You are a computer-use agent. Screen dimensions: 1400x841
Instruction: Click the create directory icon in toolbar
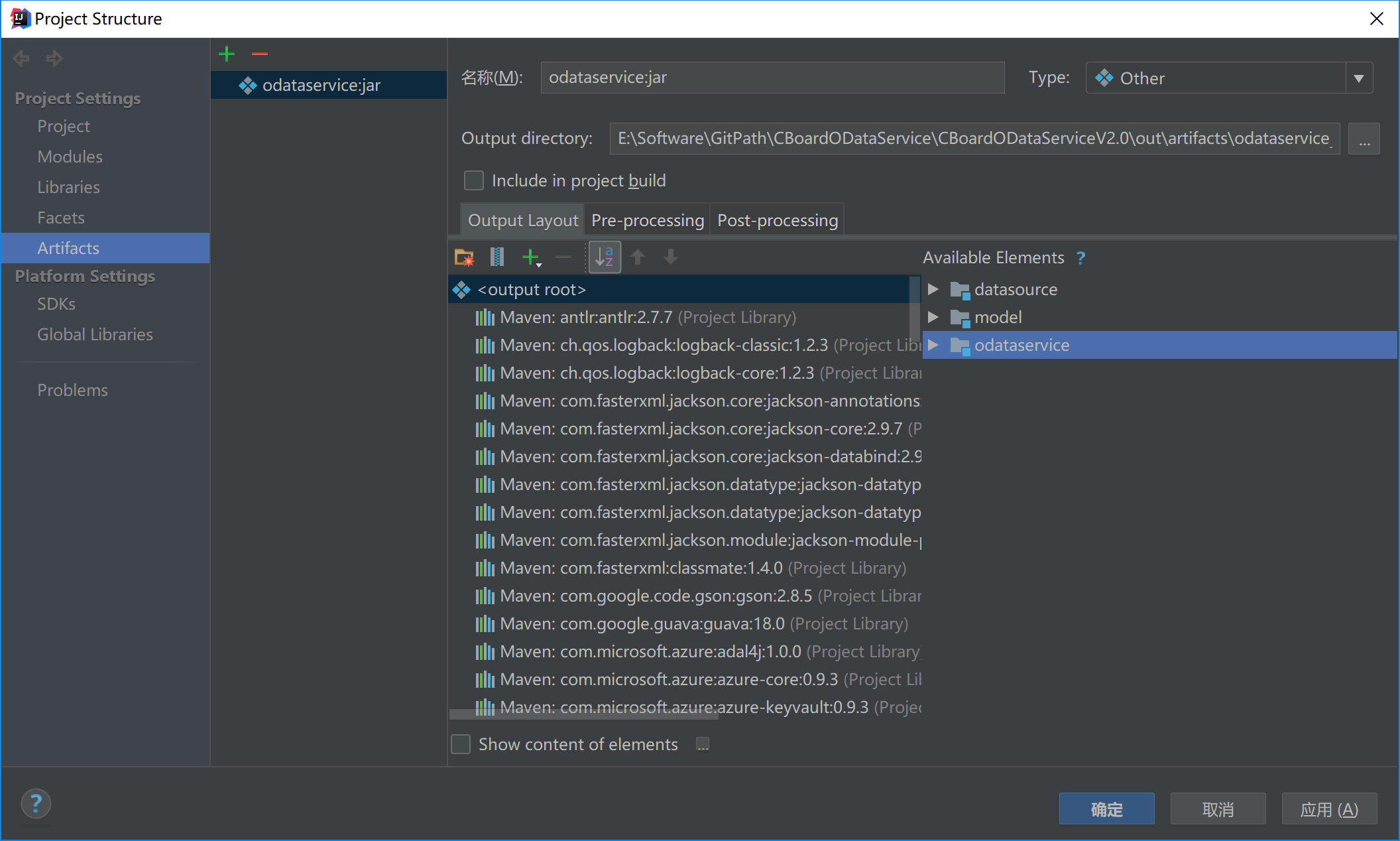point(465,257)
